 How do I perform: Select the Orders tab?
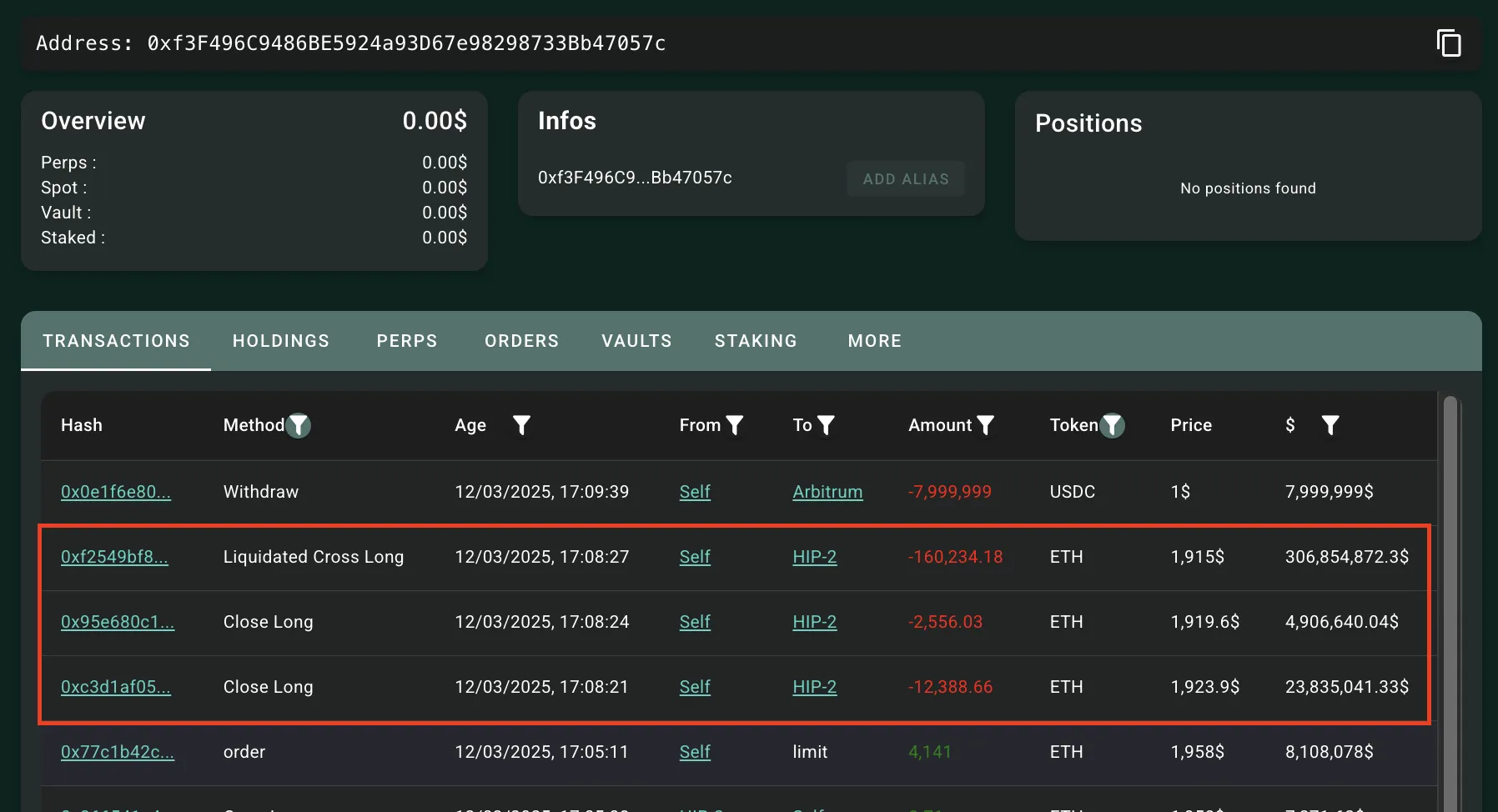(522, 341)
